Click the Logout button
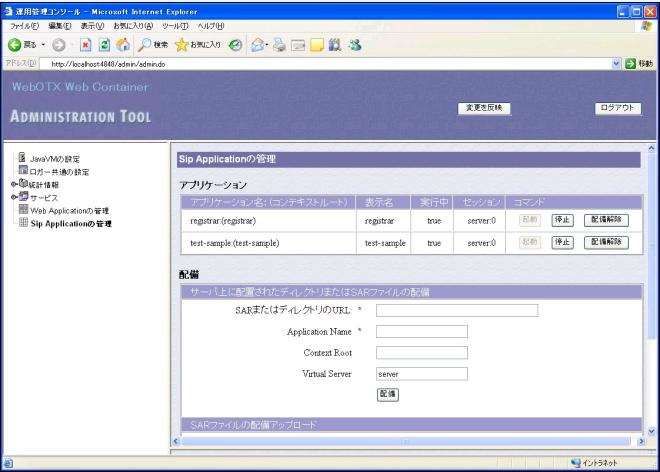 [x=617, y=108]
